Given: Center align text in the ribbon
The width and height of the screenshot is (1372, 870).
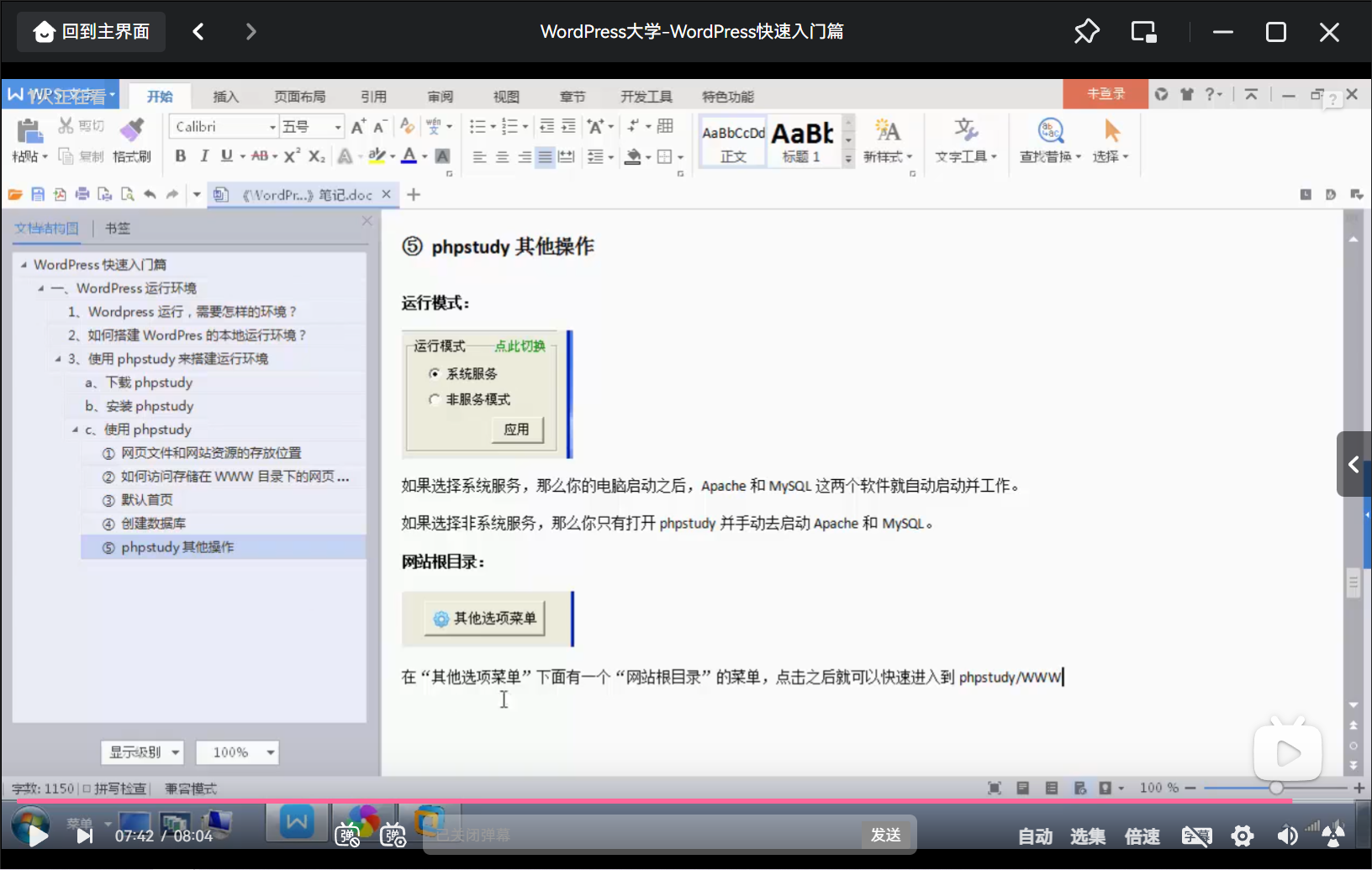Looking at the screenshot, I should tap(502, 156).
